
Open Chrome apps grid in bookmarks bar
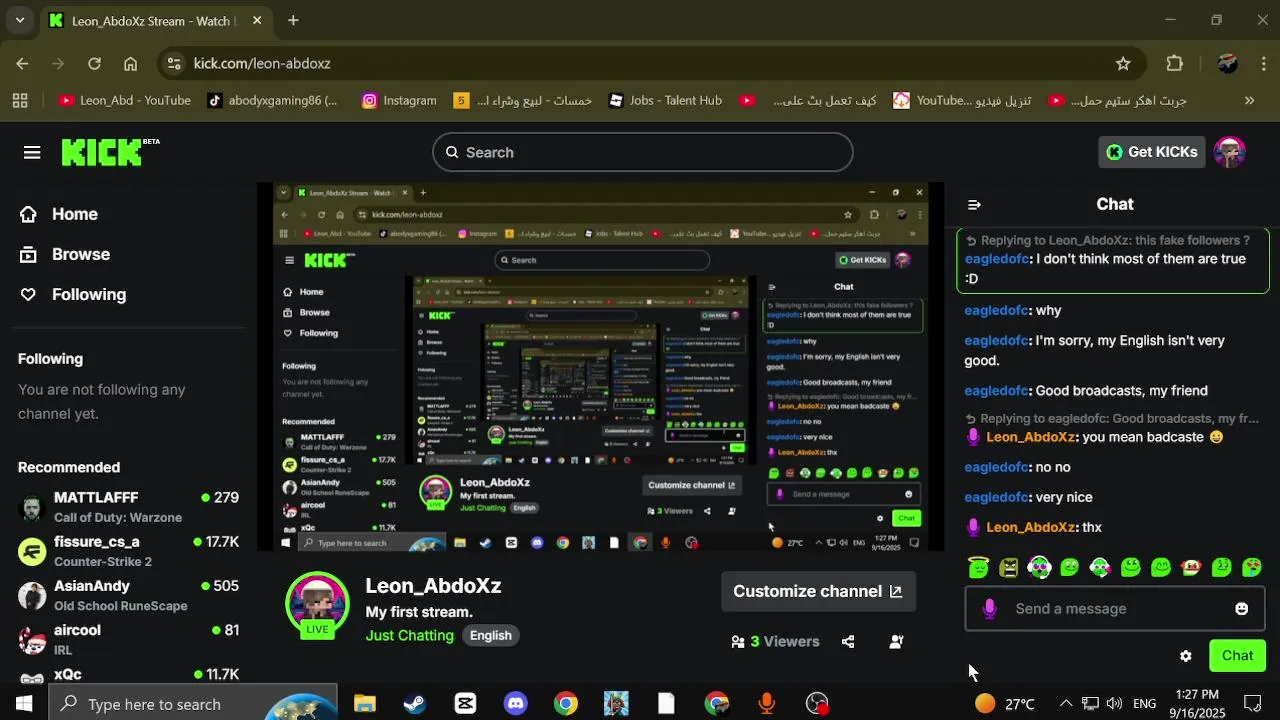pyautogui.click(x=20, y=100)
